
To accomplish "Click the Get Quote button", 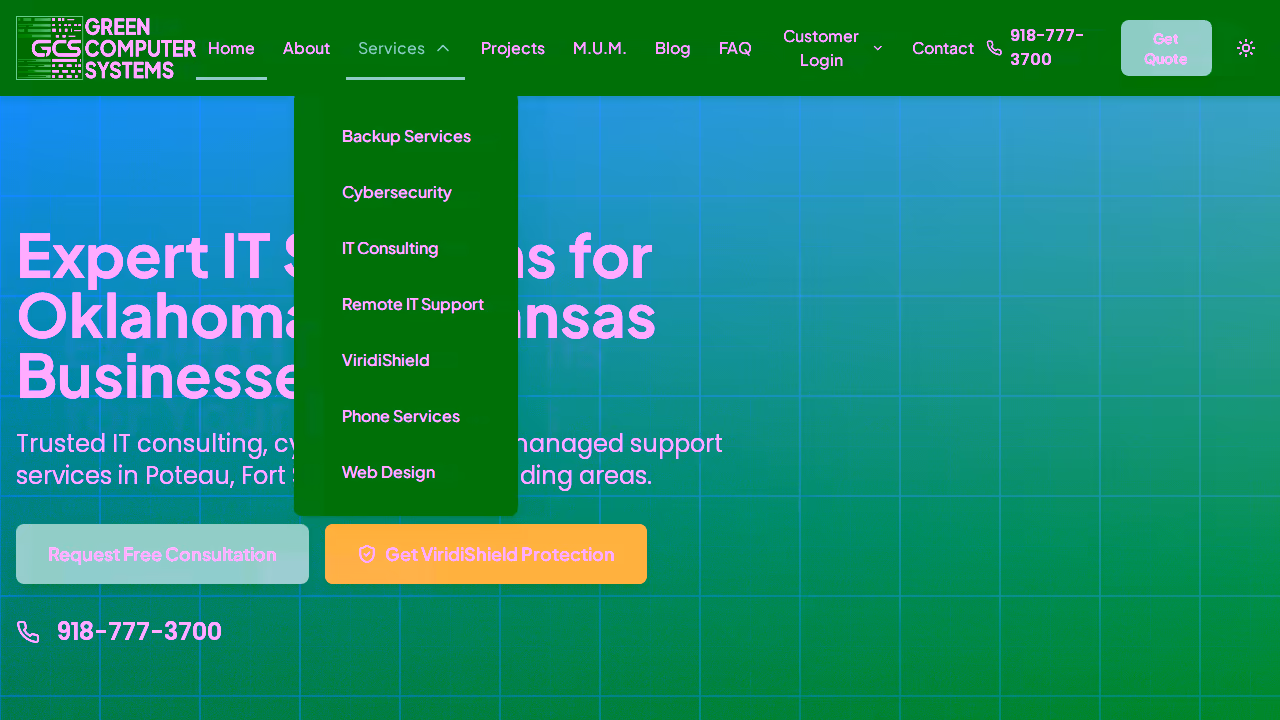I will coord(1166,48).
